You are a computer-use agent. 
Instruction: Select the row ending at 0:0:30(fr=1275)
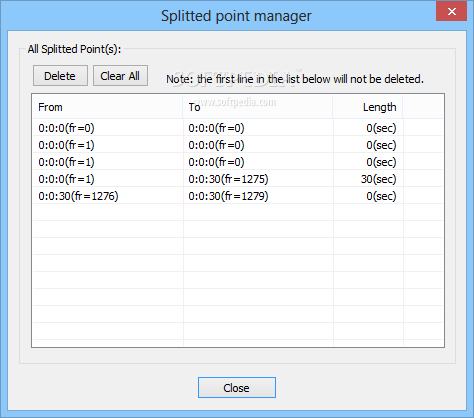[x=238, y=179]
